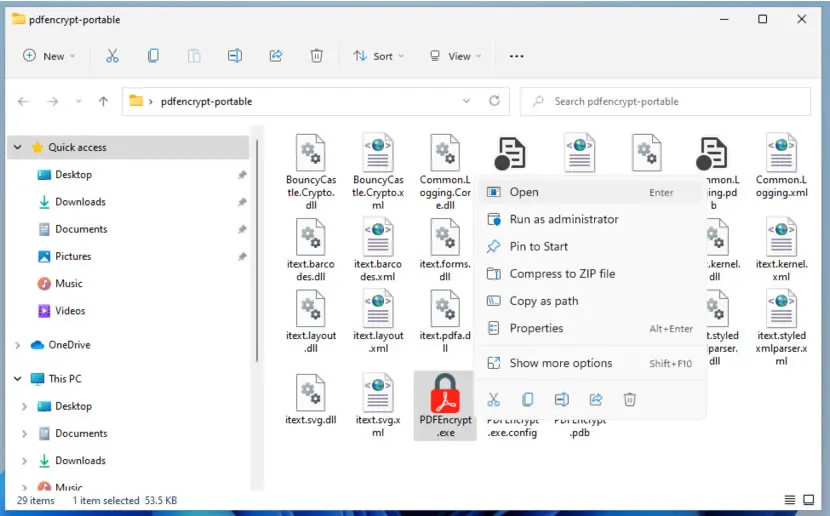The width and height of the screenshot is (830, 516).
Task: Switch to the details view layout toggle
Action: 789,500
